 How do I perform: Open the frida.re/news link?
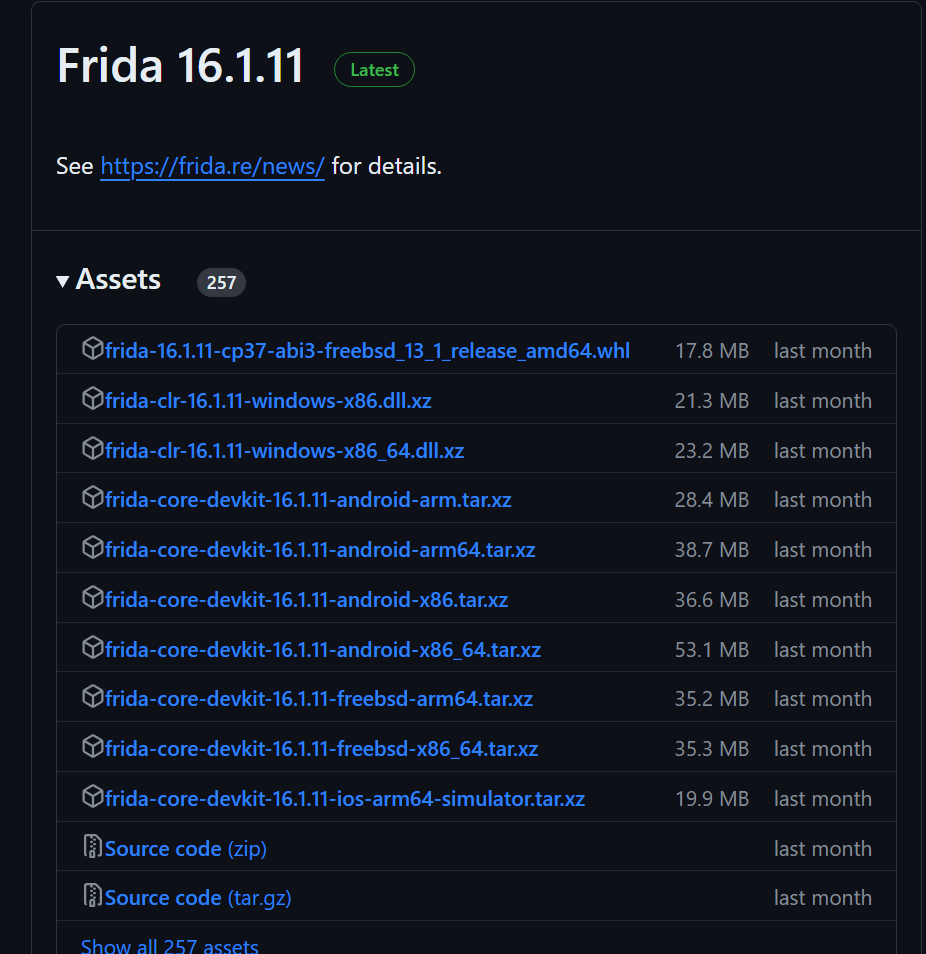(x=212, y=166)
